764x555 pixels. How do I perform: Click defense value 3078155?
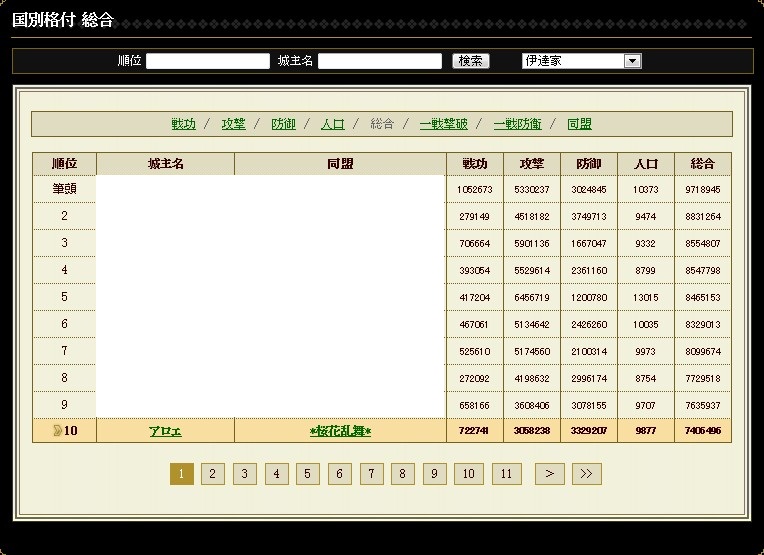pos(589,405)
